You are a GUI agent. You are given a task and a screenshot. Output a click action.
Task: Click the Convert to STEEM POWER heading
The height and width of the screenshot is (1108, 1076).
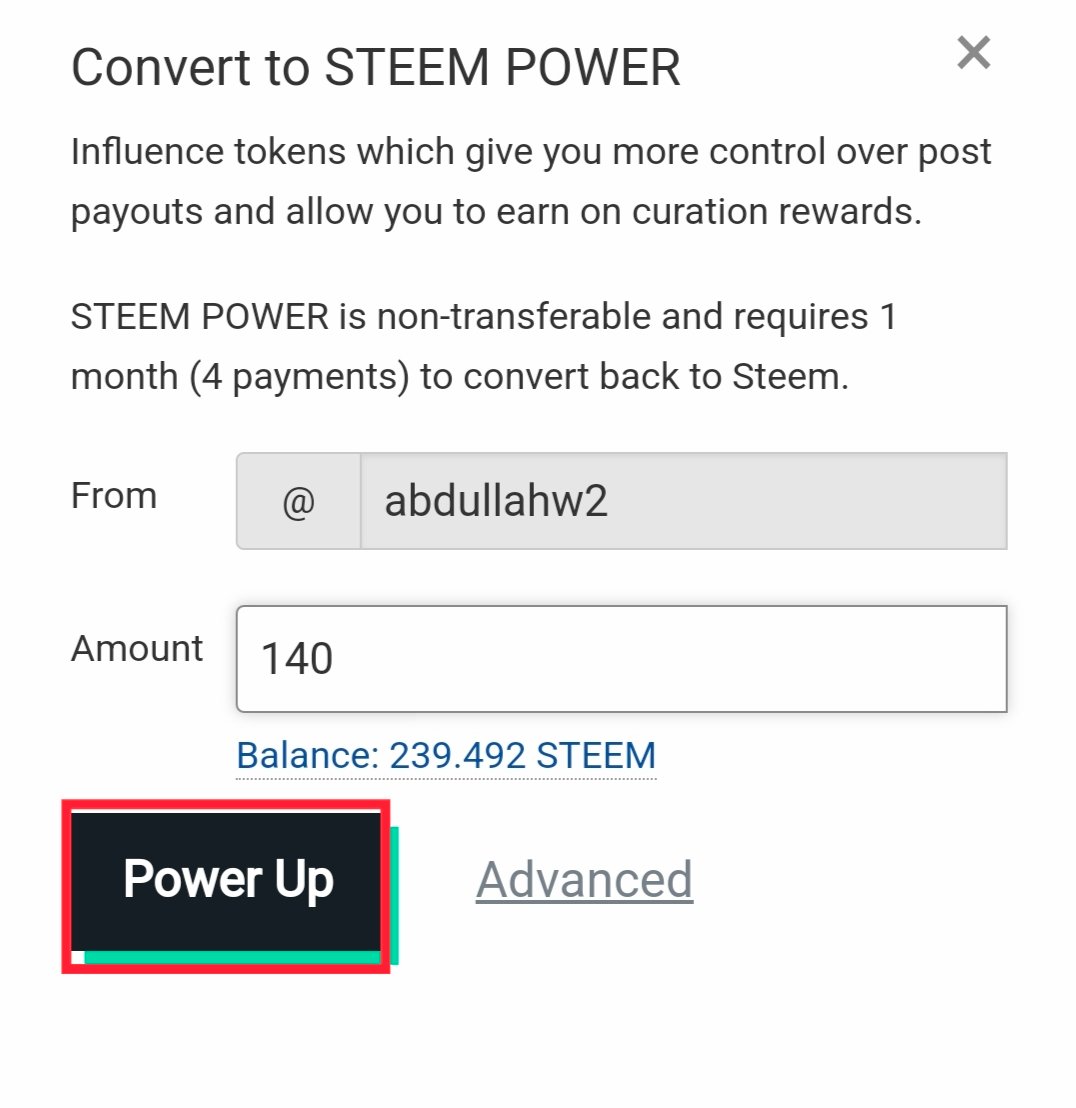click(376, 68)
